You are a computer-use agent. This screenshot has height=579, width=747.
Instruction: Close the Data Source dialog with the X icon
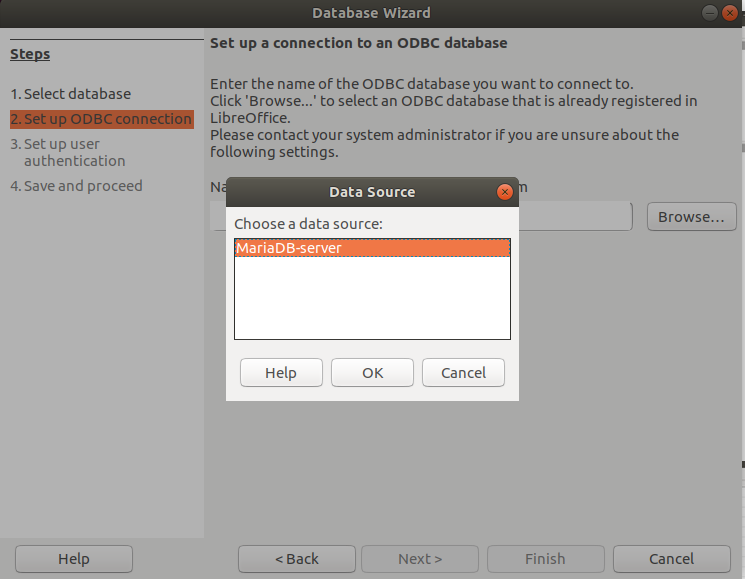505,192
